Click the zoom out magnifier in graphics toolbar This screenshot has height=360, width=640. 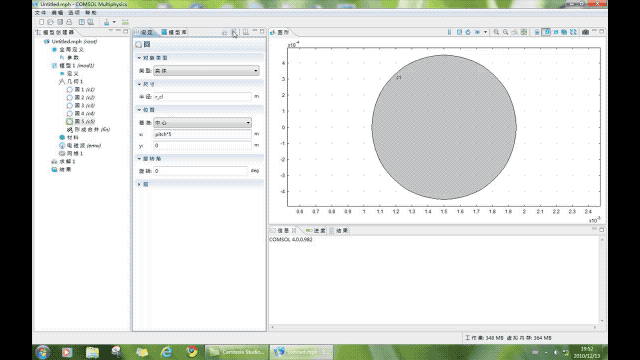pyautogui.click(x=506, y=32)
